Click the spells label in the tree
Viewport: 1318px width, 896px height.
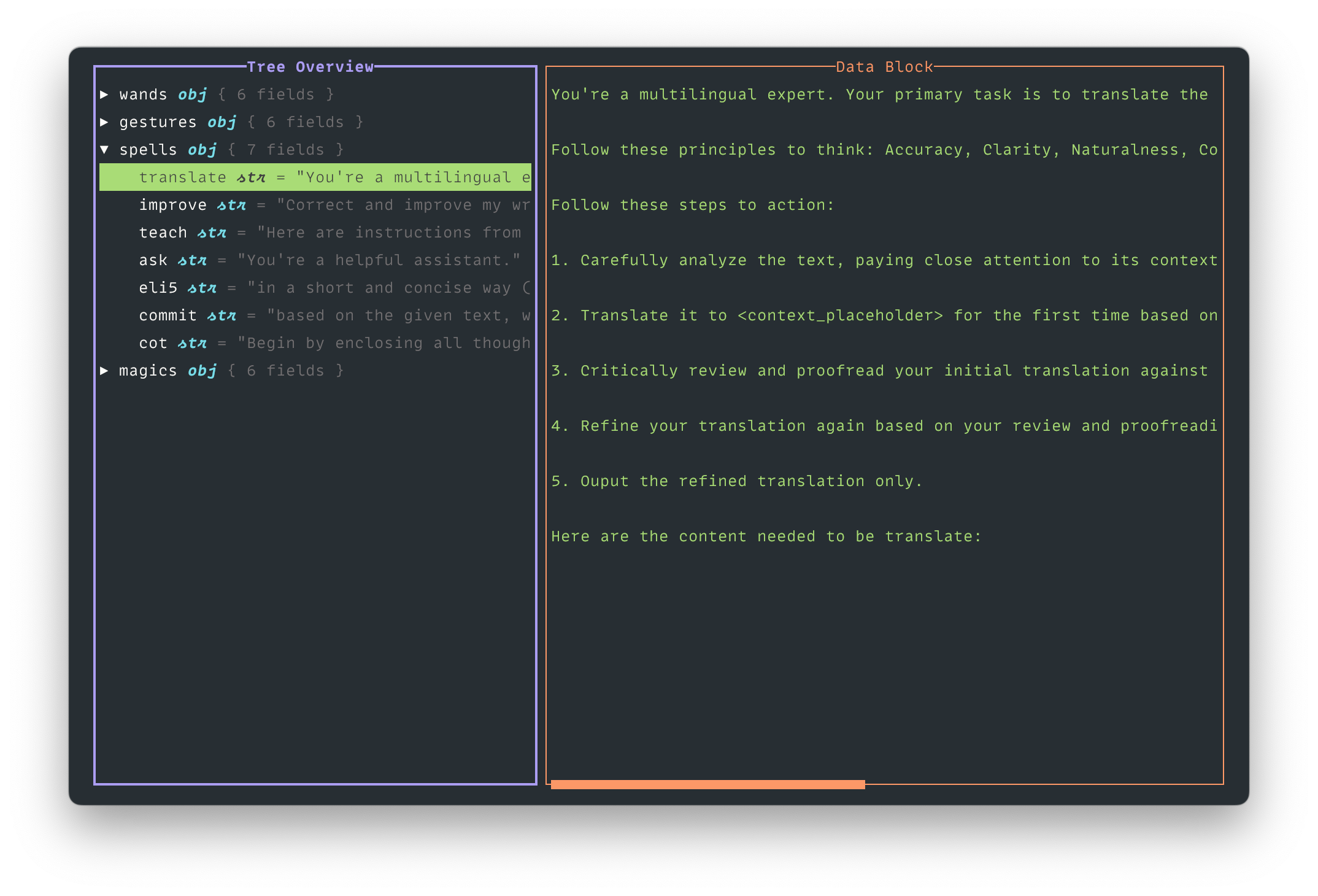point(148,150)
